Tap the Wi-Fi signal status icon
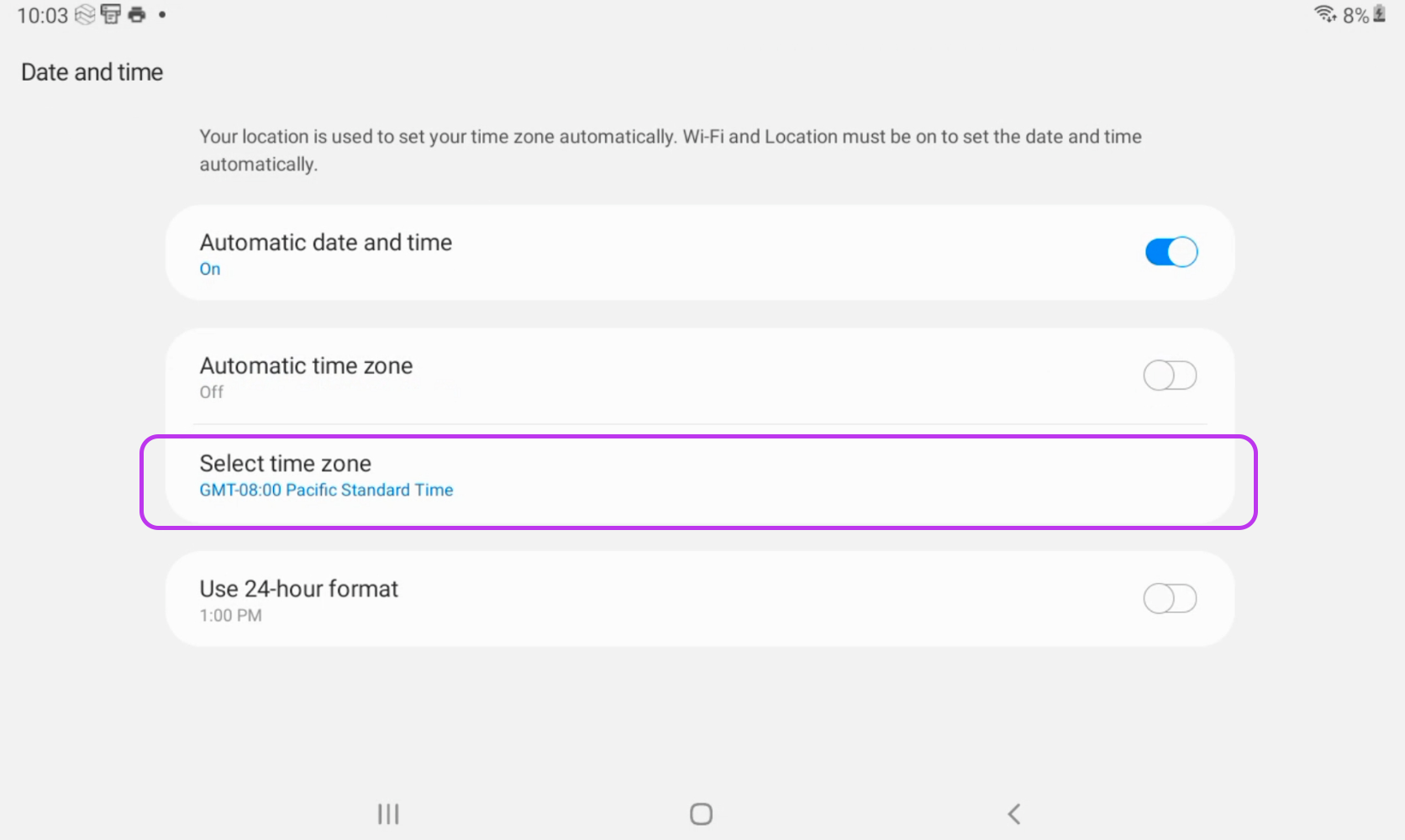 pos(1325,14)
